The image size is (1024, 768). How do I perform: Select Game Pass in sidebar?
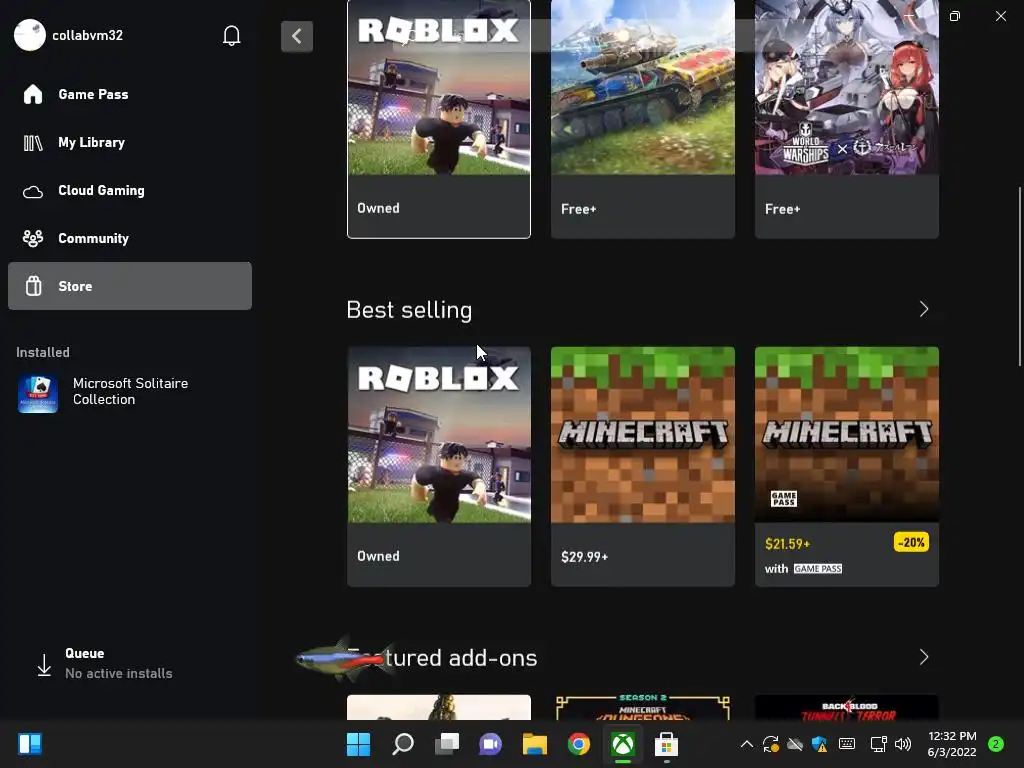pos(129,94)
